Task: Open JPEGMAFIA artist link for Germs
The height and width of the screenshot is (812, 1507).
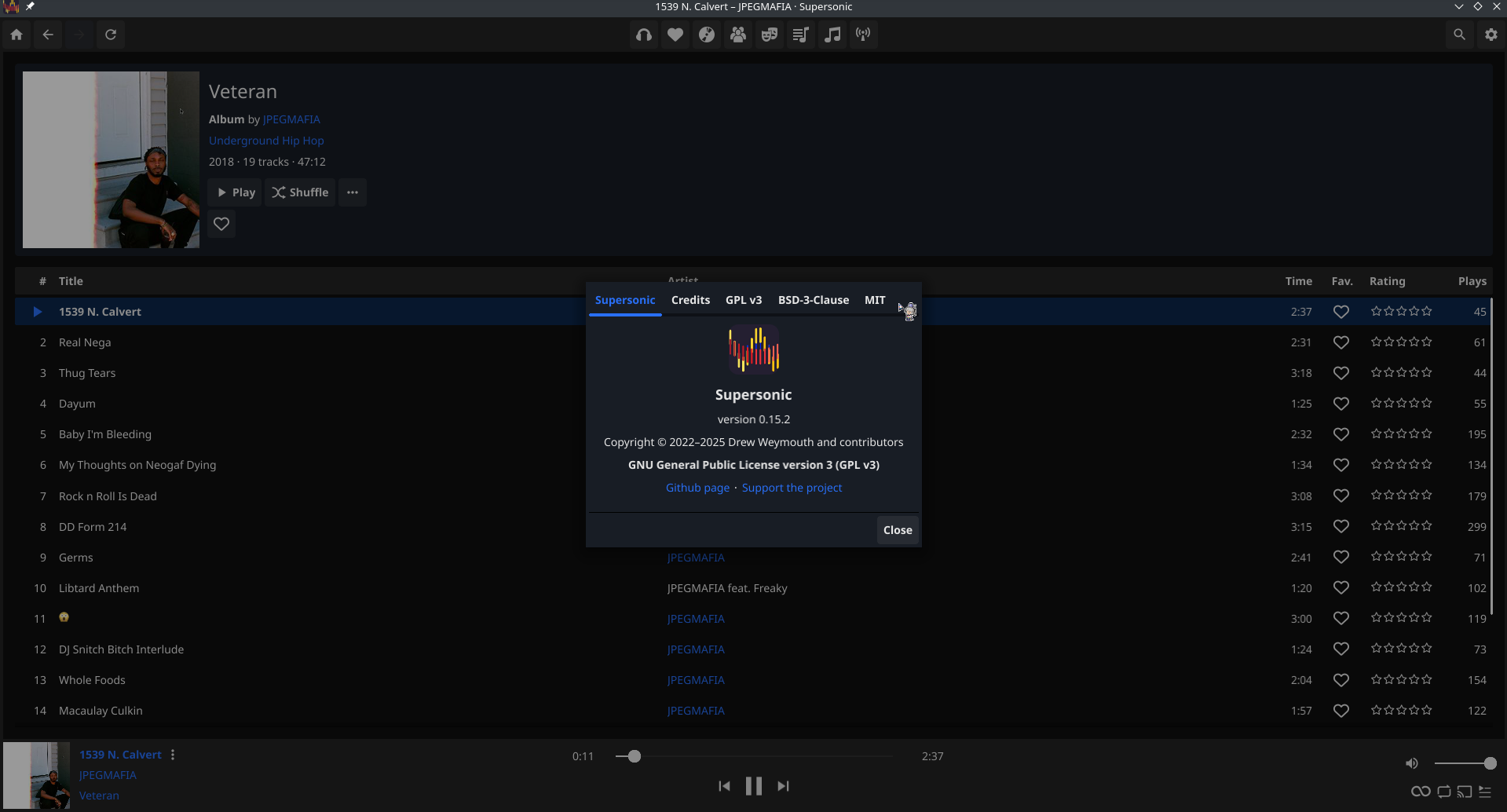Action: [x=696, y=558]
